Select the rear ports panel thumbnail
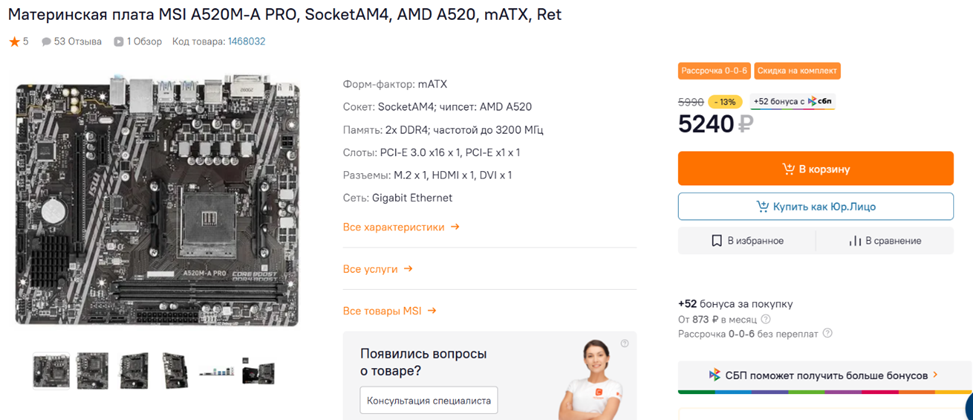973x420 pixels. pos(217,371)
